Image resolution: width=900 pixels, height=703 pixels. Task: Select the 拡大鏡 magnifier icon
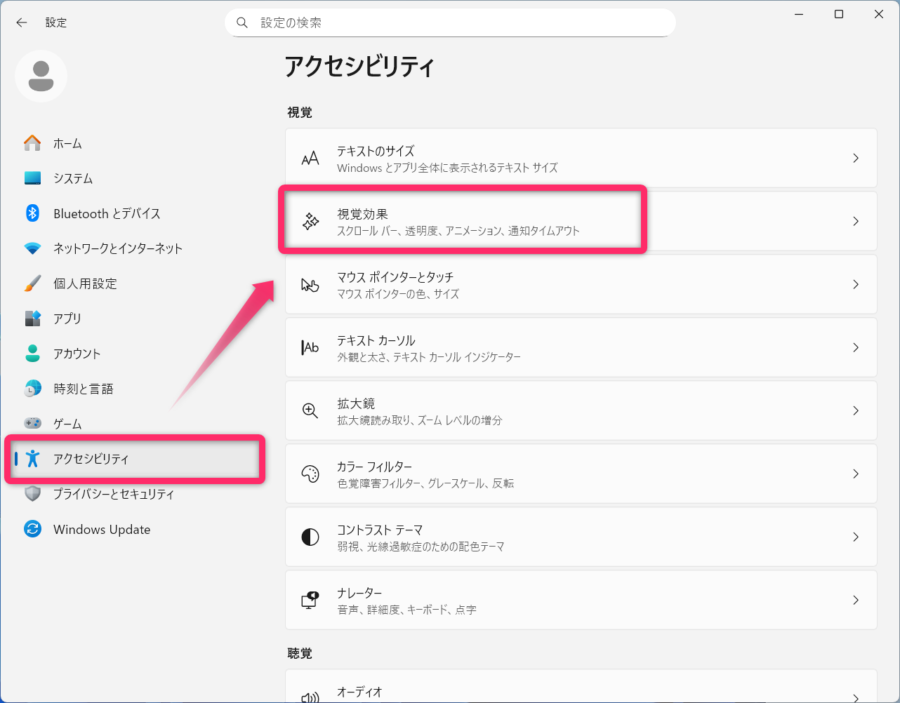pyautogui.click(x=310, y=410)
